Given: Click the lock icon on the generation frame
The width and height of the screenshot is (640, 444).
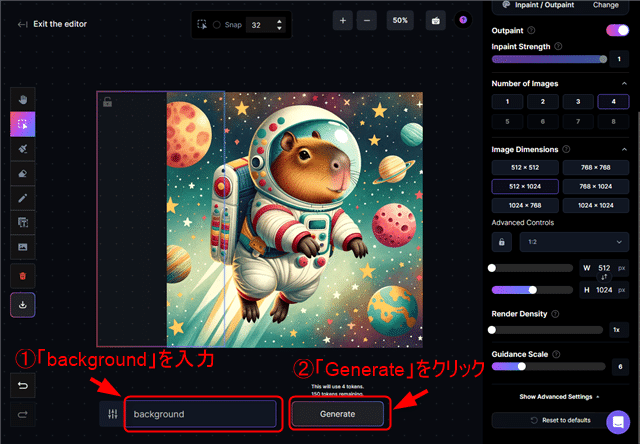Looking at the screenshot, I should [x=107, y=102].
